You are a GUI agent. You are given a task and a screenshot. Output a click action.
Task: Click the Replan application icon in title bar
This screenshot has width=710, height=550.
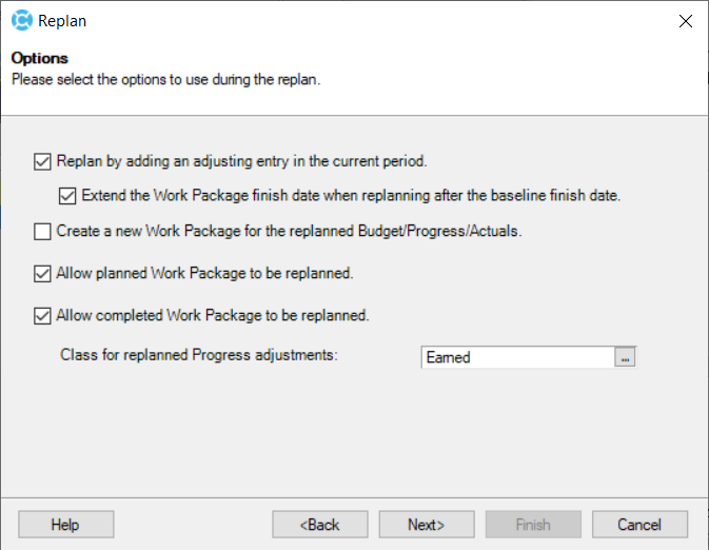[x=22, y=20]
